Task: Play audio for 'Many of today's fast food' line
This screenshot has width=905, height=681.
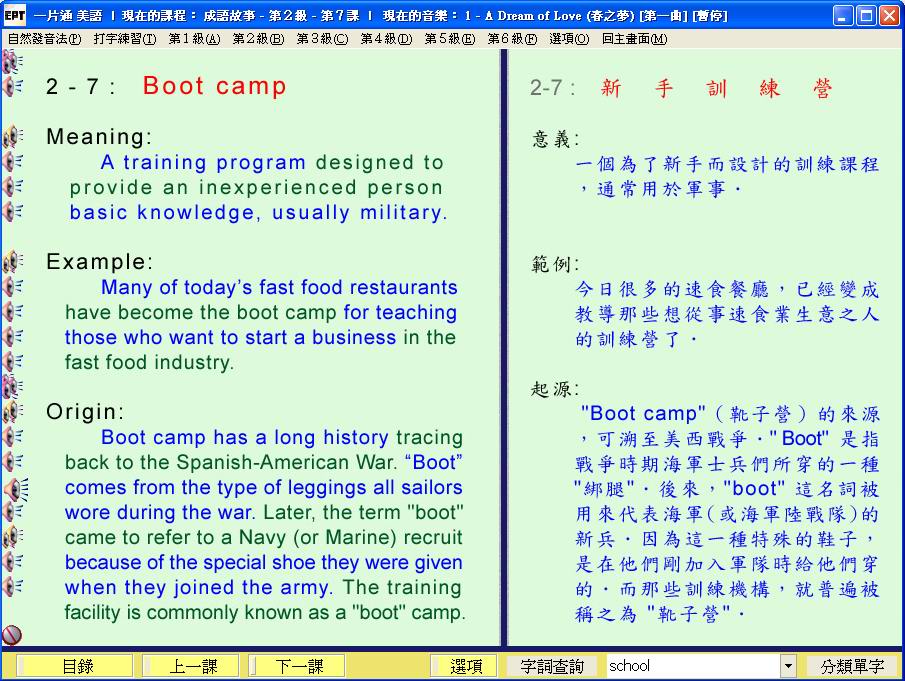Action: pos(13,287)
